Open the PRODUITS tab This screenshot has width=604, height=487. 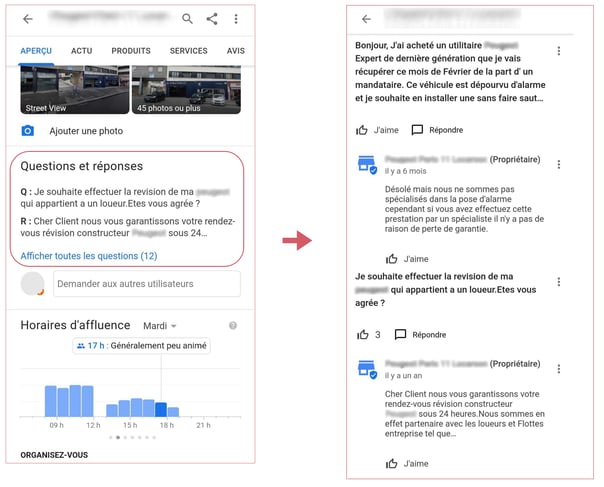click(x=131, y=51)
